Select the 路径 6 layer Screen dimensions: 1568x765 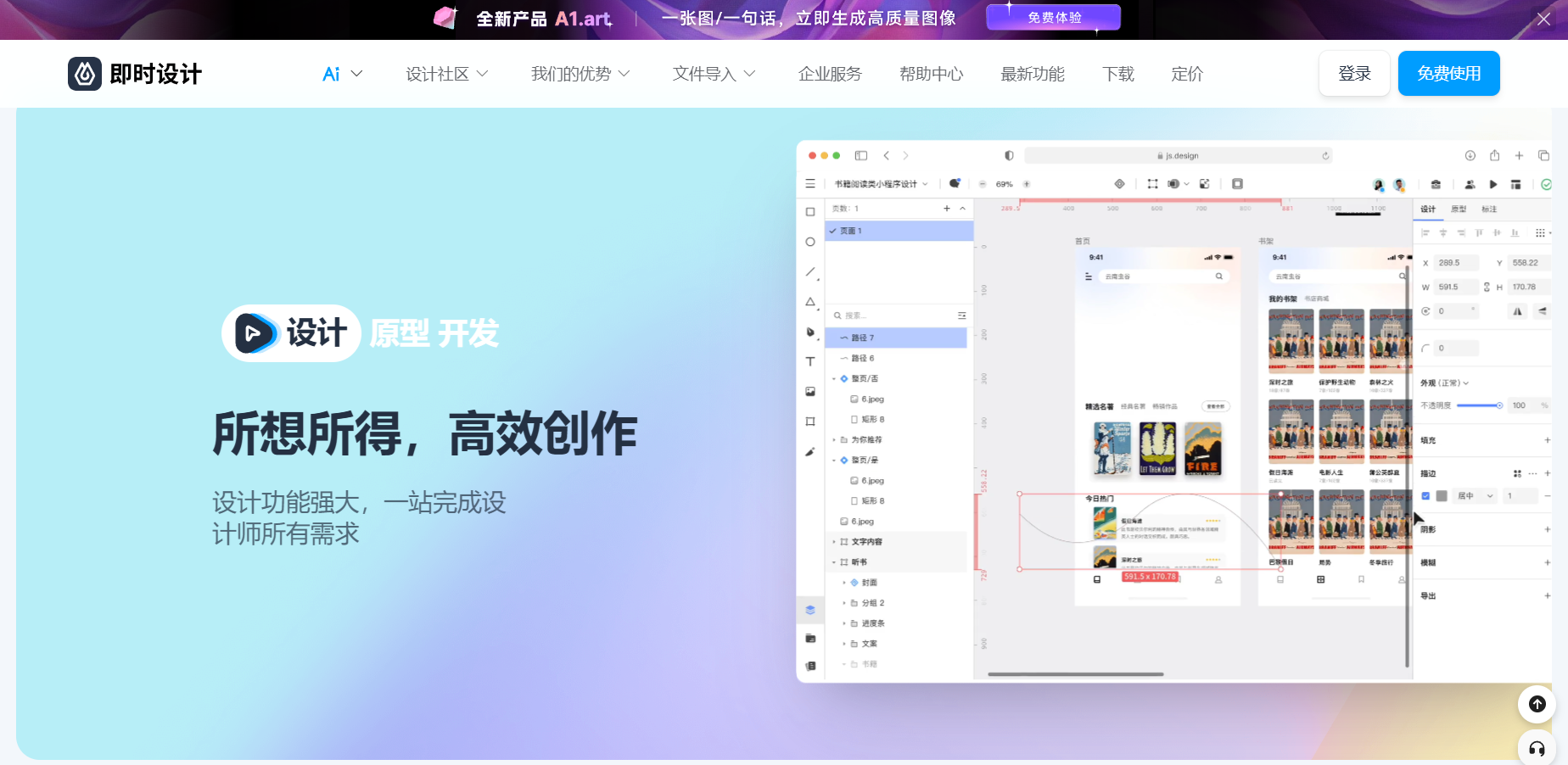[896, 358]
